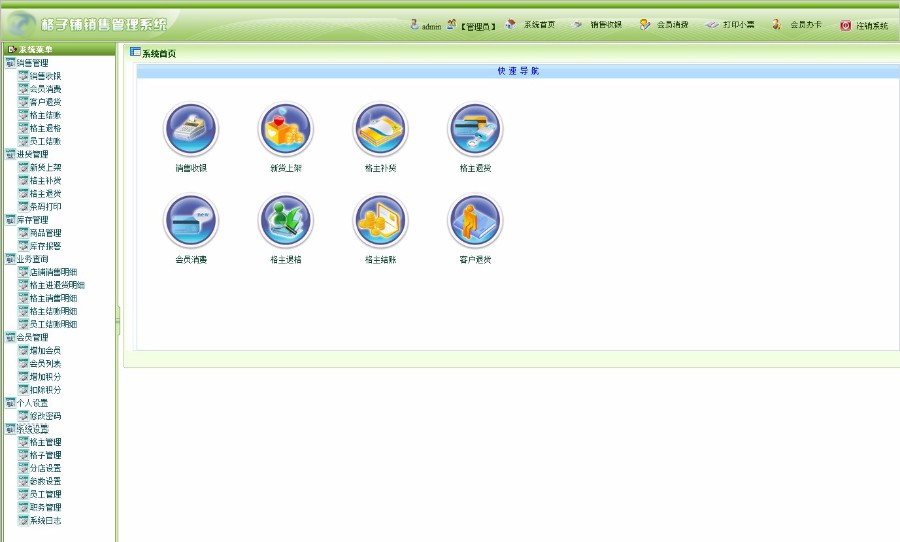Click 销售收银 shortcut in top bar
This screenshot has height=542, width=900.
[606, 25]
